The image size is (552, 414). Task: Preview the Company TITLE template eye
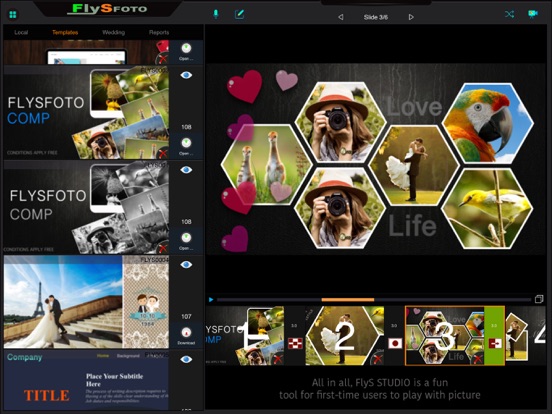click(x=186, y=359)
